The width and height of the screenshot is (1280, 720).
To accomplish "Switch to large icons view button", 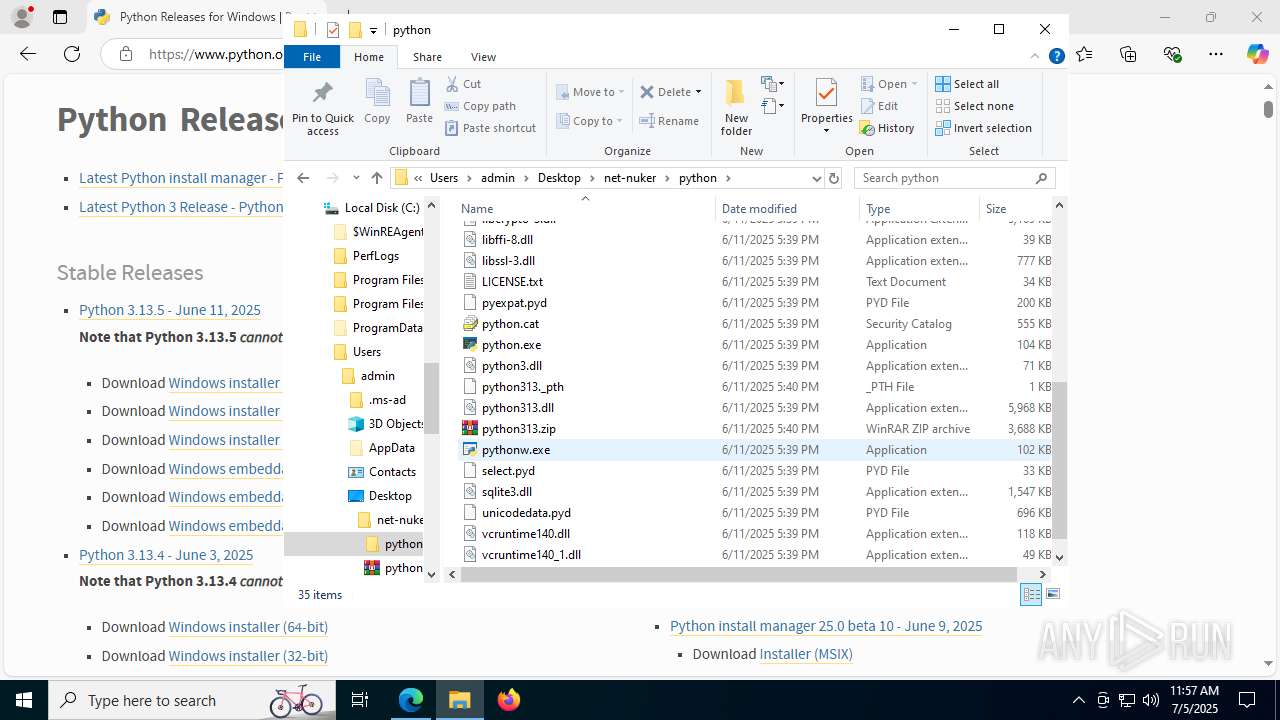I will [x=1052, y=594].
